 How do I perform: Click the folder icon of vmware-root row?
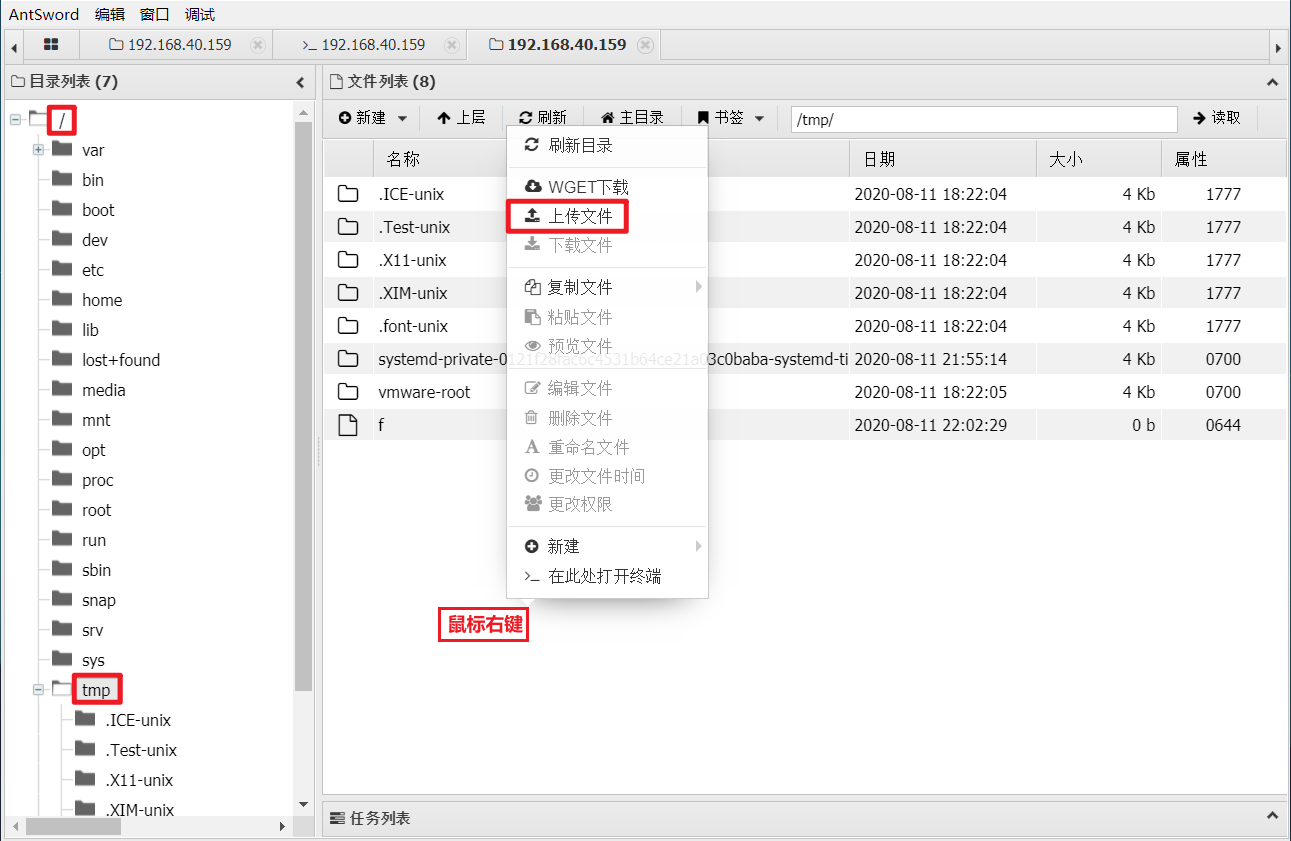[348, 392]
